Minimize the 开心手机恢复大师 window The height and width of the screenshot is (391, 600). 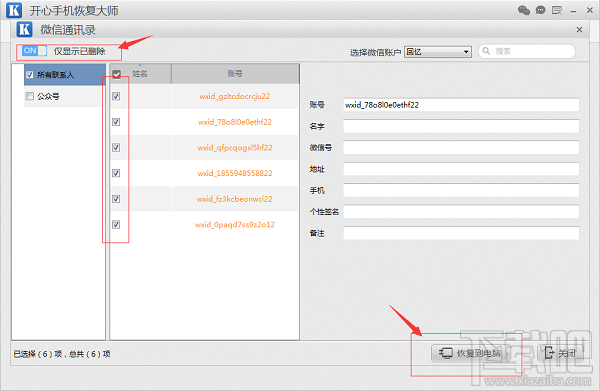[x=573, y=11]
